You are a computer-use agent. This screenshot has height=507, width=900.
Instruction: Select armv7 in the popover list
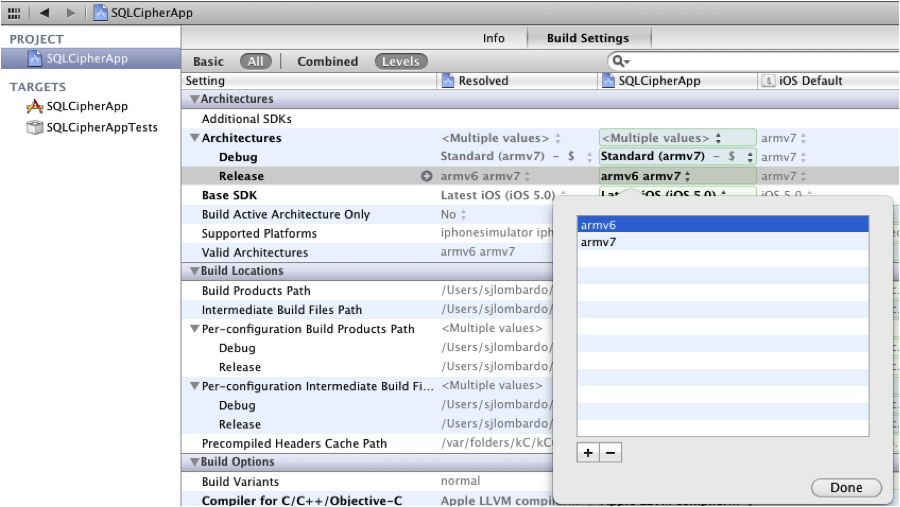tap(723, 242)
